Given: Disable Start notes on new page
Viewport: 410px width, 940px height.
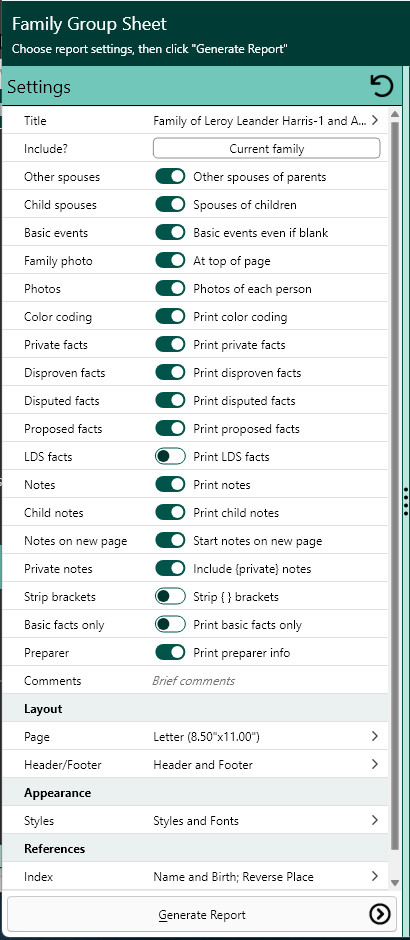Looking at the screenshot, I should pos(170,541).
